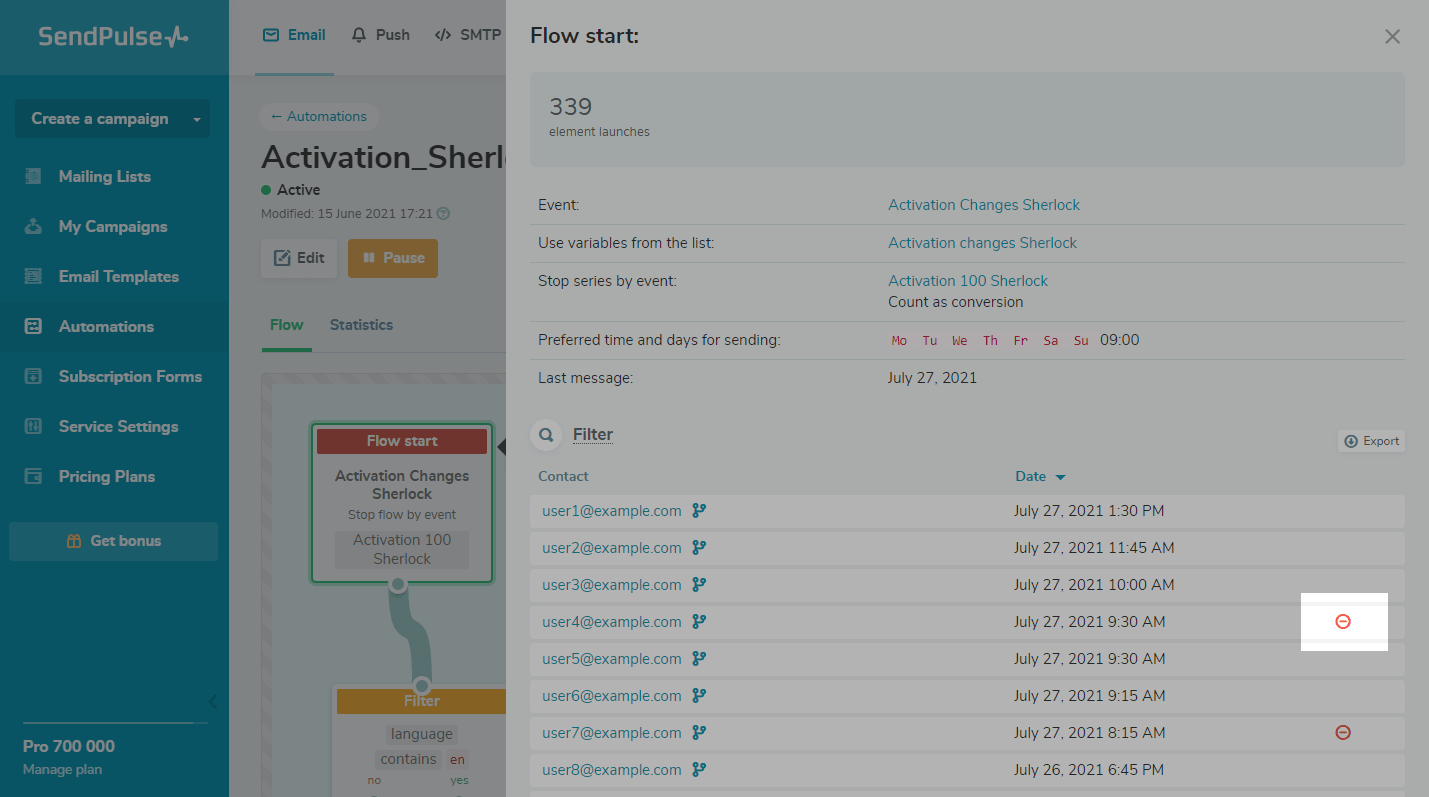Open the Filter link

(x=593, y=435)
